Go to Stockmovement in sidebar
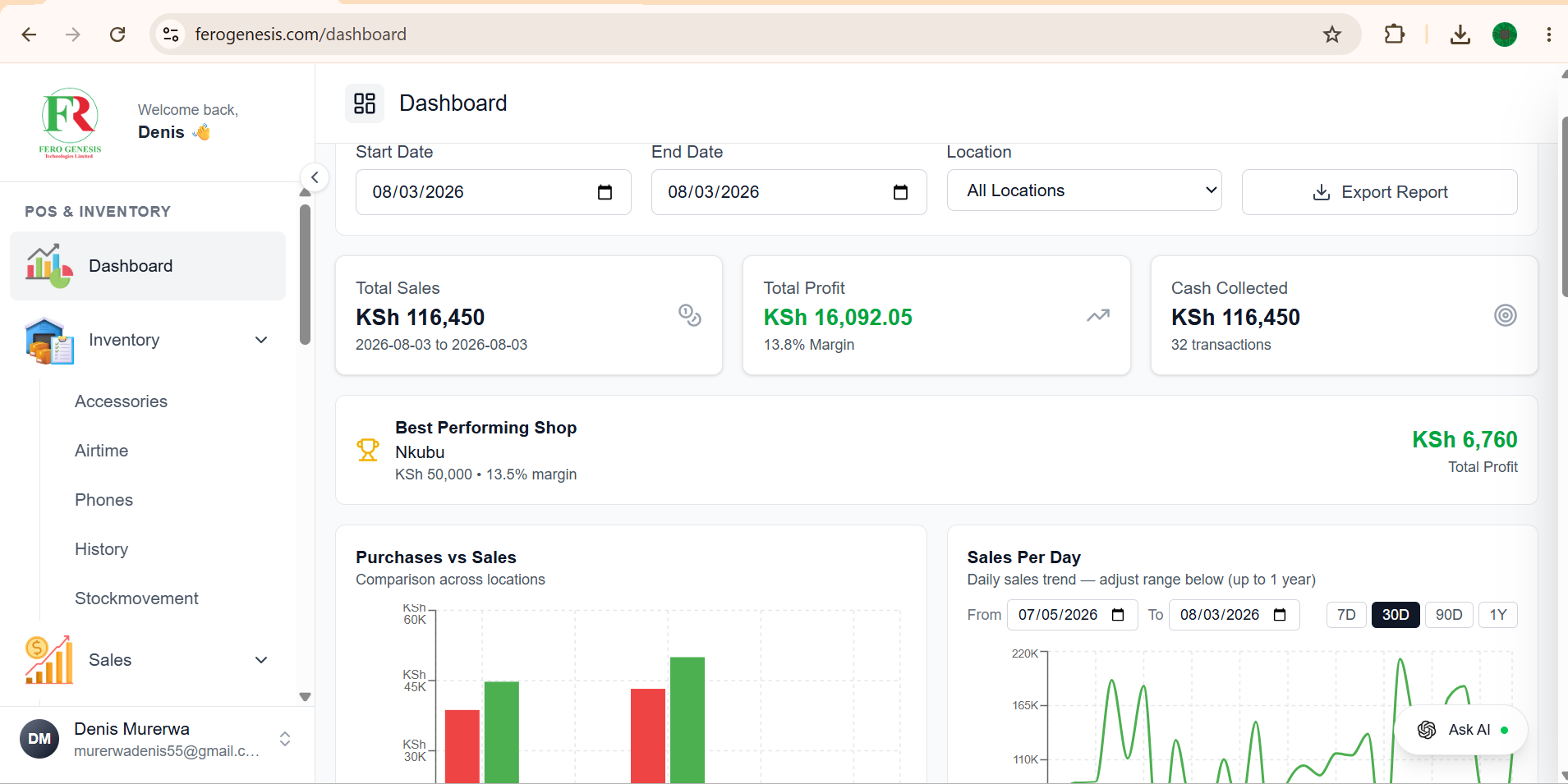The image size is (1568, 784). 136,598
